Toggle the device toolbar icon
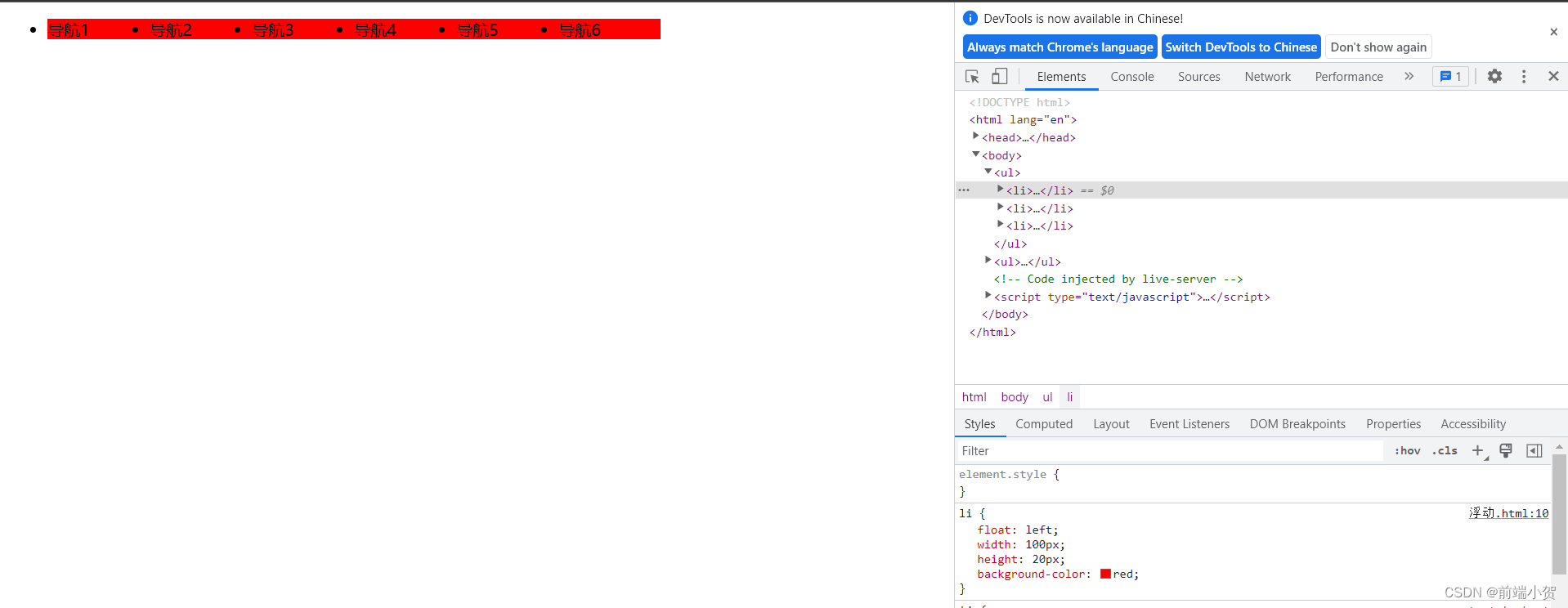Image resolution: width=1568 pixels, height=608 pixels. click(999, 76)
